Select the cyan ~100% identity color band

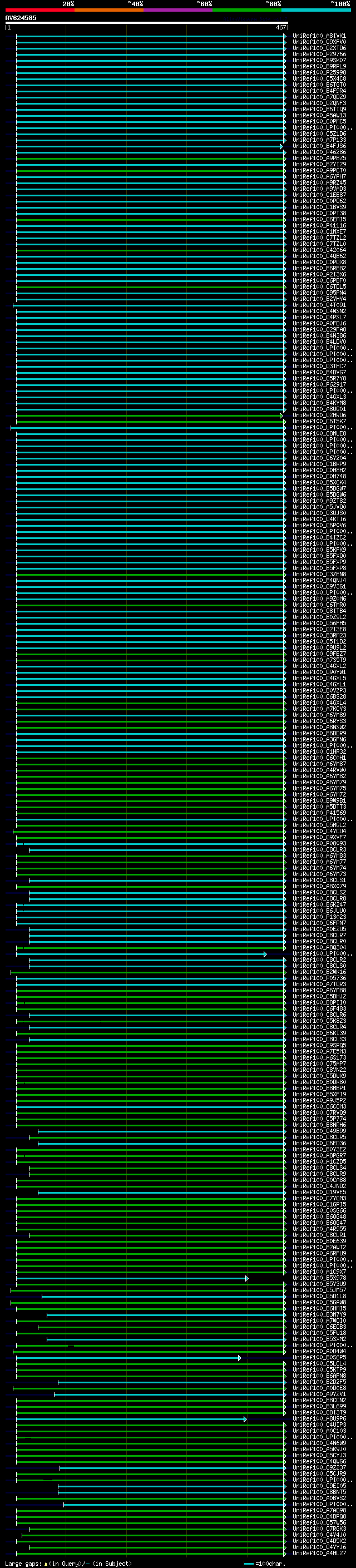(x=316, y=10)
